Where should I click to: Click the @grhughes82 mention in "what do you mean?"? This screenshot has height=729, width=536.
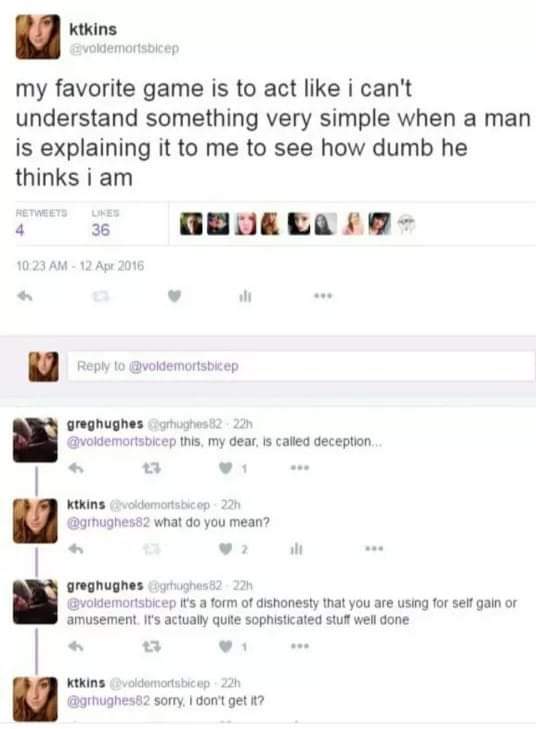tap(108, 523)
